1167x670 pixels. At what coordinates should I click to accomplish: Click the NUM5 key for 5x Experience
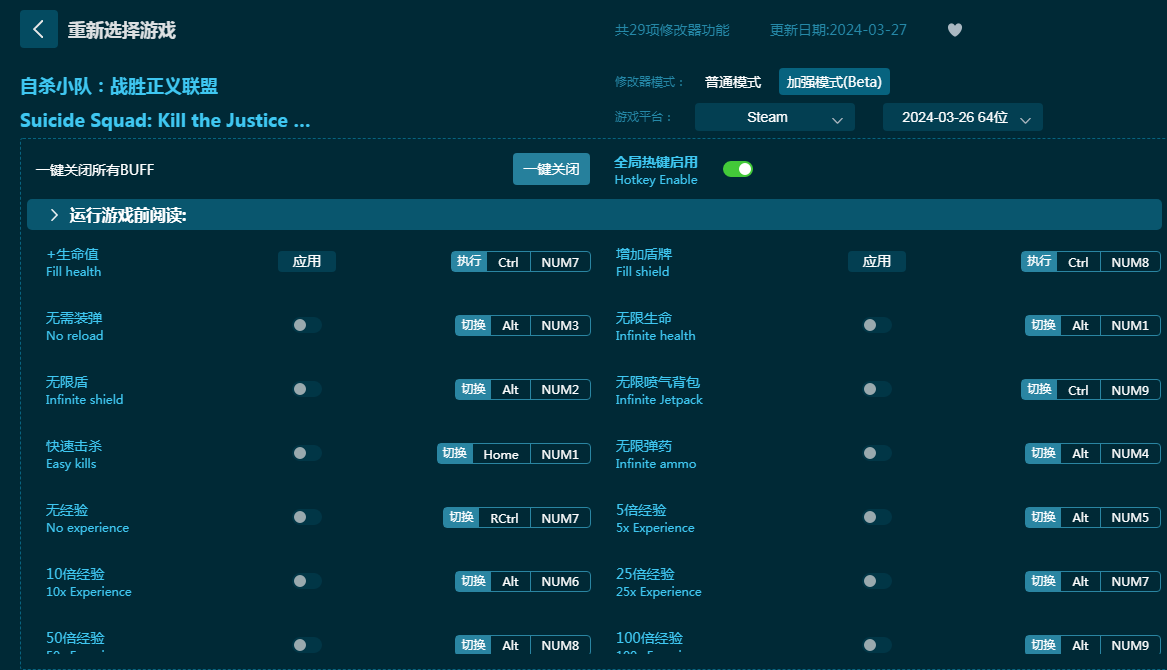point(1131,518)
